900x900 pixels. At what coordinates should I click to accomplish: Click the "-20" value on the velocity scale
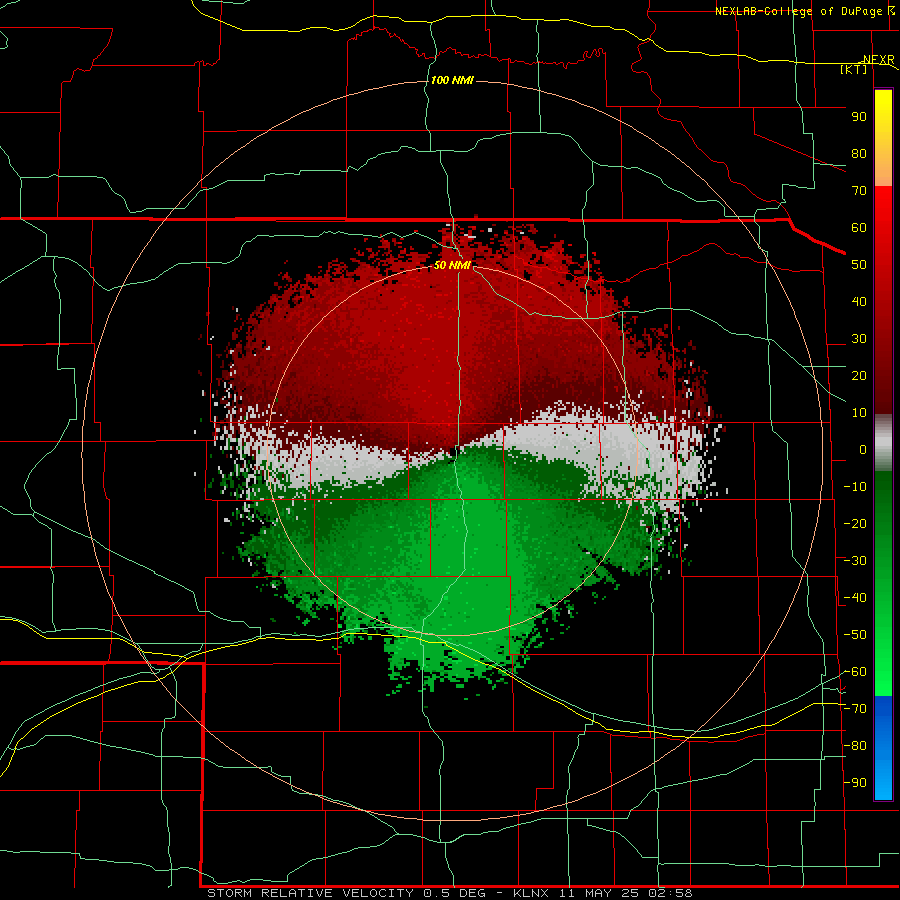point(855,524)
